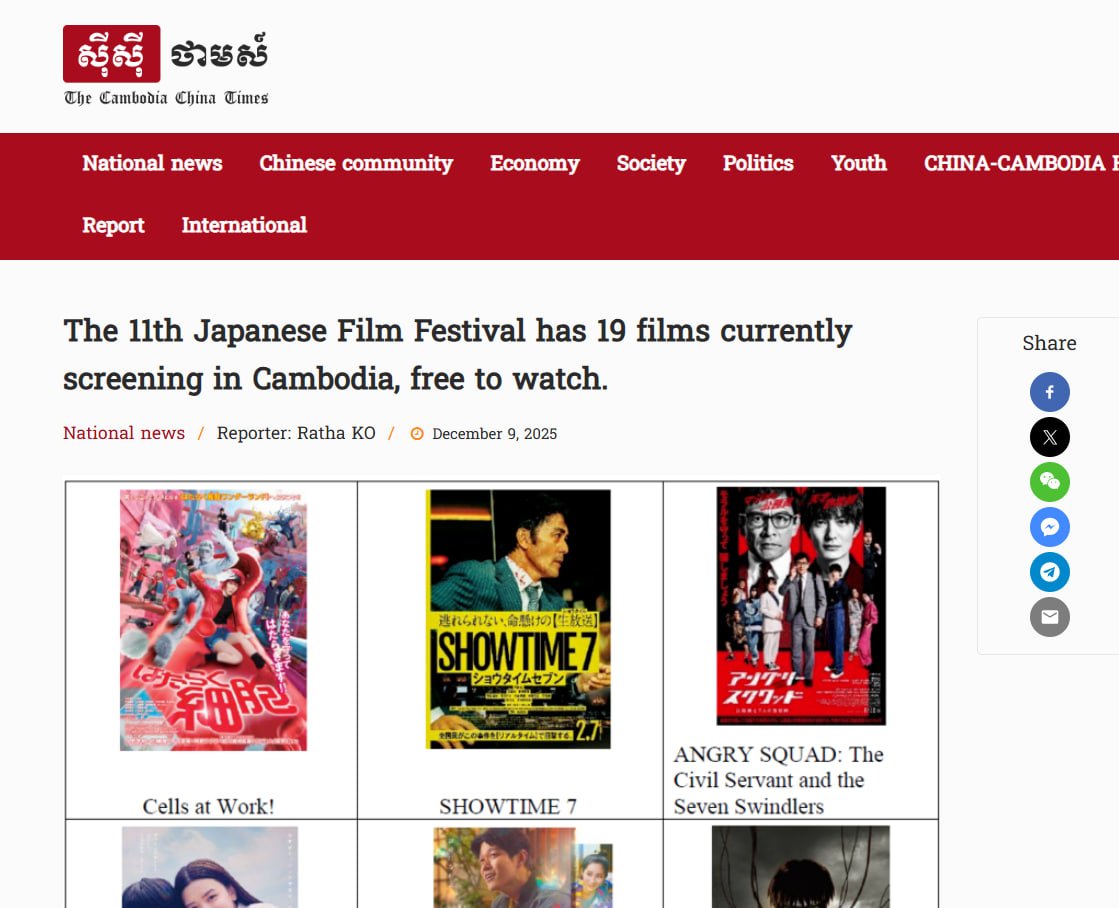The width and height of the screenshot is (1119, 908).
Task: Select Society in the navigation bar
Action: [651, 163]
